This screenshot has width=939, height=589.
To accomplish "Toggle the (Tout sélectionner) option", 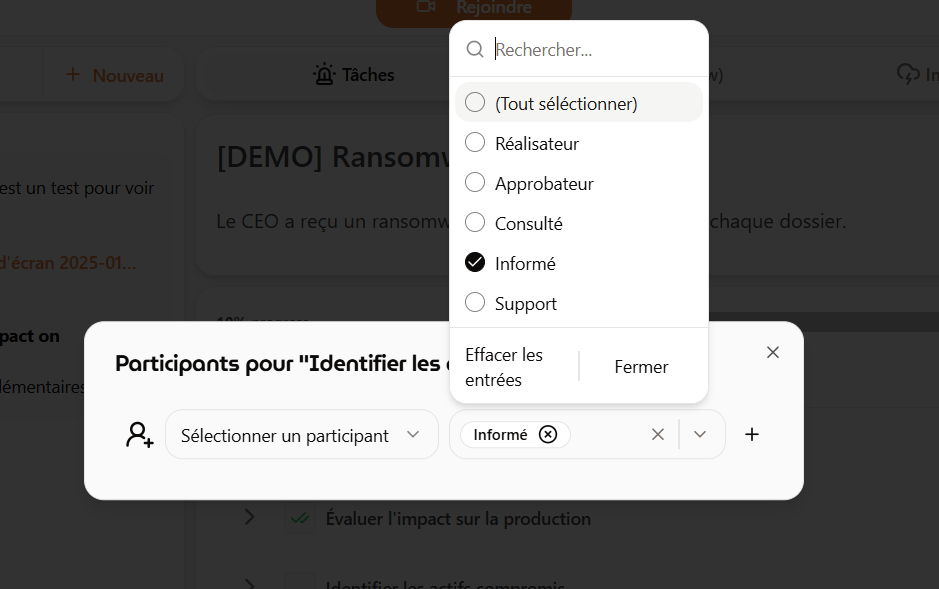I will pos(476,103).
